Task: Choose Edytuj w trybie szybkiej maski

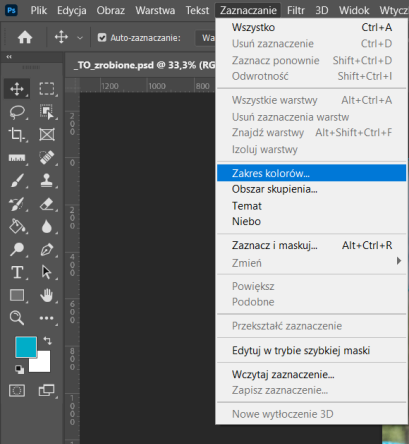Action: [311, 351]
